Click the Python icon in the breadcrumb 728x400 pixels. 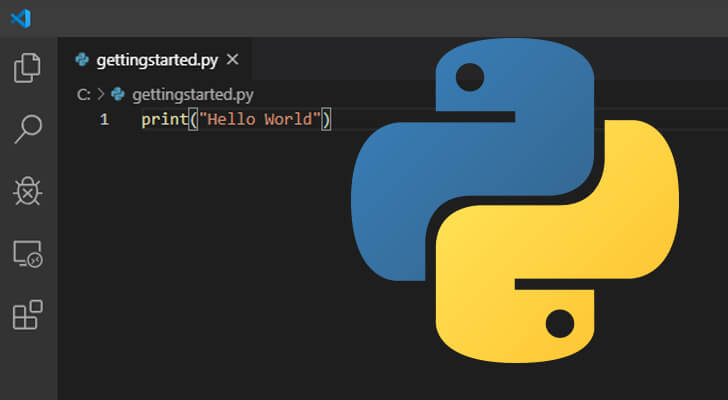pos(118,94)
